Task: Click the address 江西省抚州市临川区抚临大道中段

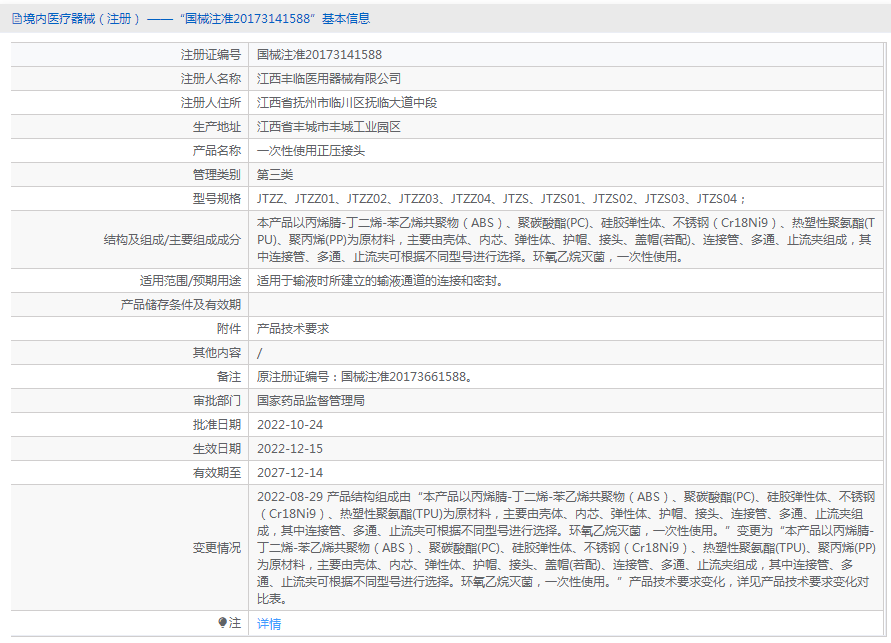Action: pos(347,102)
